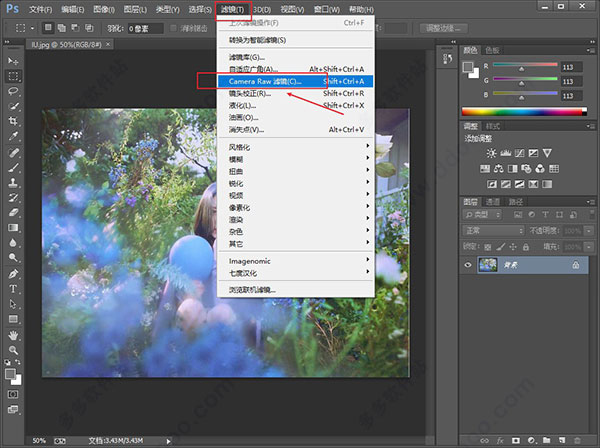Create new layer icon in Layers panel

pos(562,440)
